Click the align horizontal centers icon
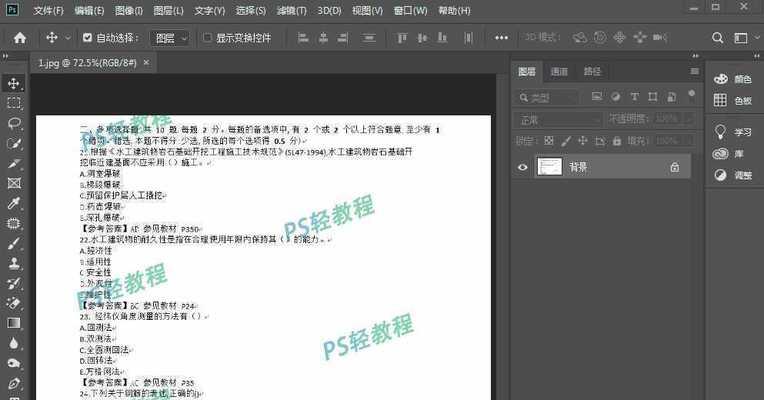 tap(323, 38)
